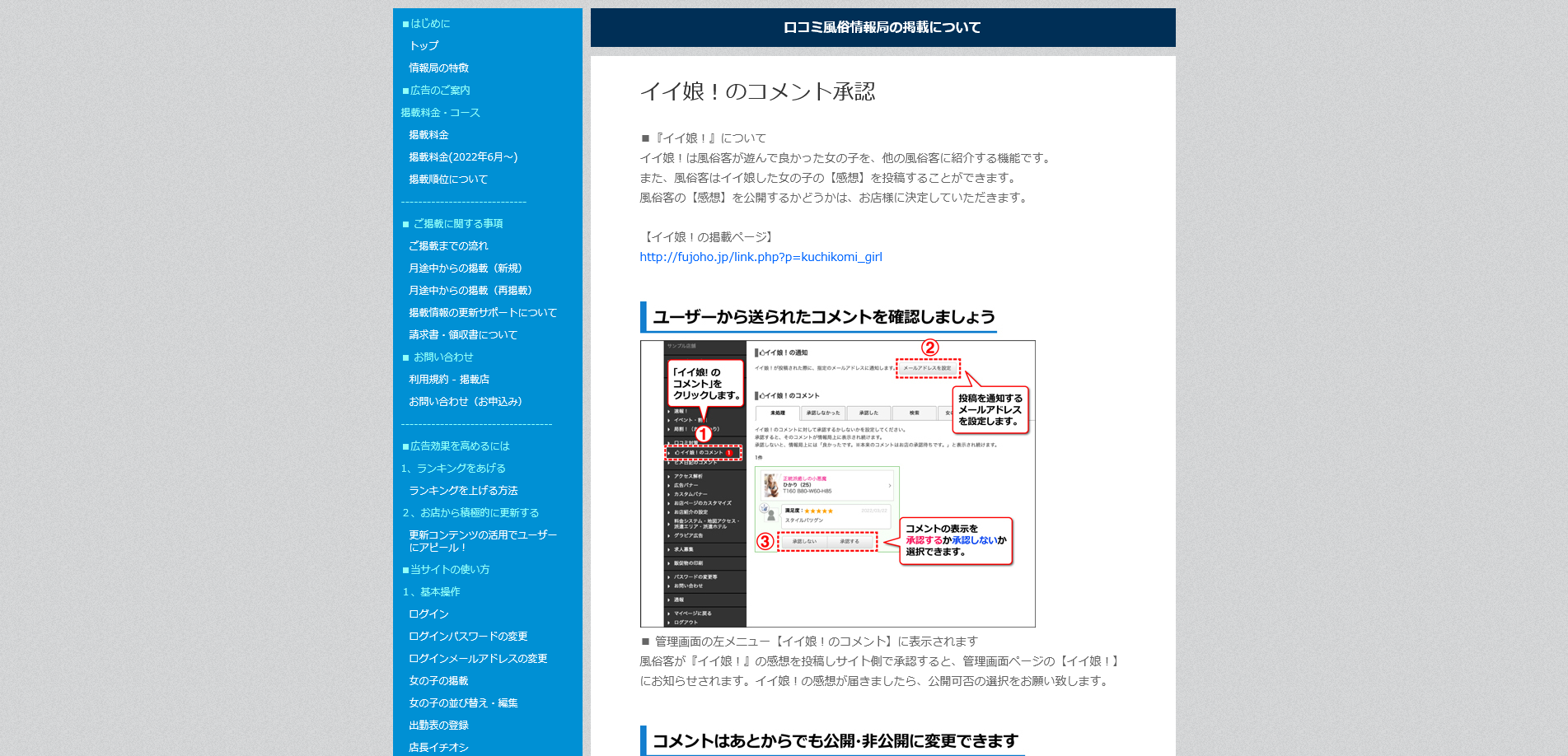This screenshot has height=756, width=1568.
Task: Click ■はじめに section heading
Action: [426, 23]
